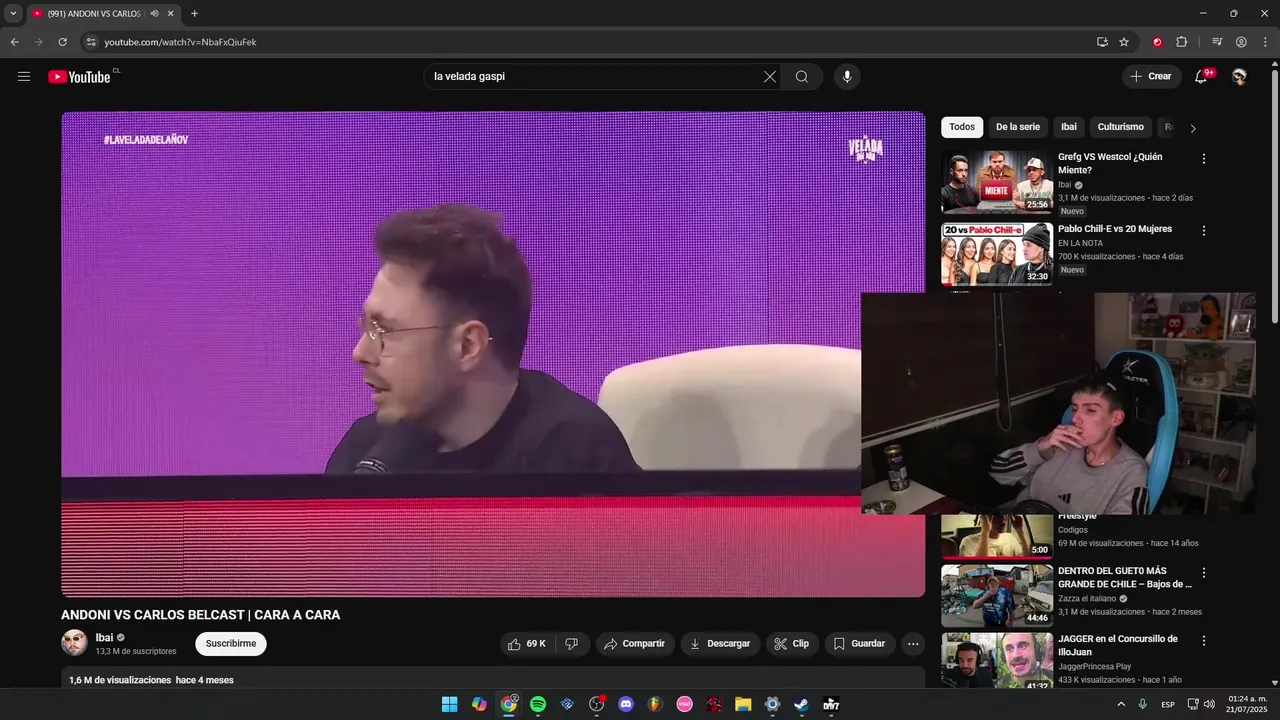The image size is (1280, 720).
Task: Open the red extension icon
Action: click(x=1157, y=42)
